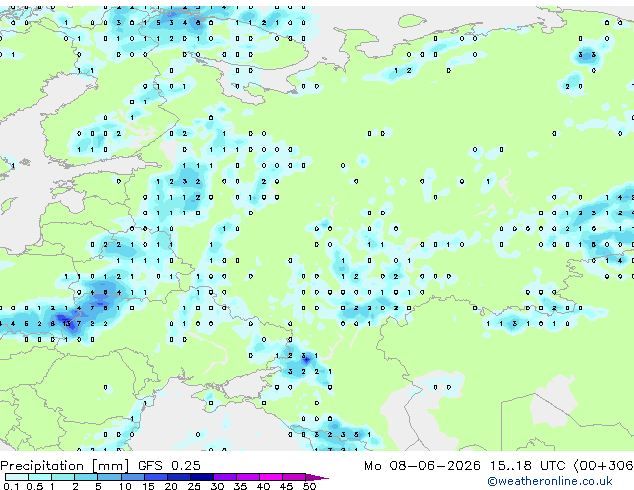The image size is (634, 490).
Task: Click the '10' legend scale label
Action: click(125, 486)
